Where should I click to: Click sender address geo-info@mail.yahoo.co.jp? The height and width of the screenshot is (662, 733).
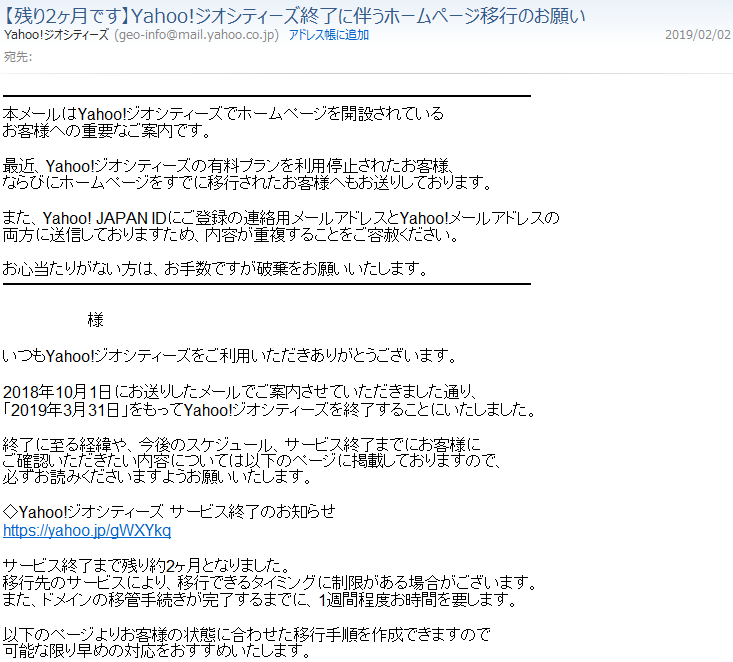[196, 35]
